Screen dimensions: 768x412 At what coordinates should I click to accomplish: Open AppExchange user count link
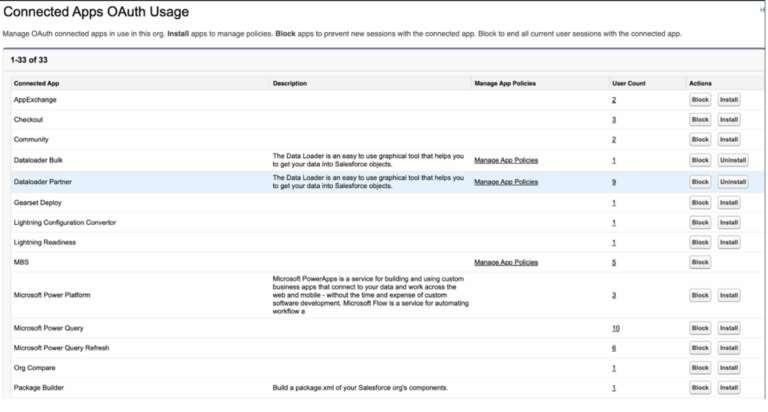(x=614, y=100)
